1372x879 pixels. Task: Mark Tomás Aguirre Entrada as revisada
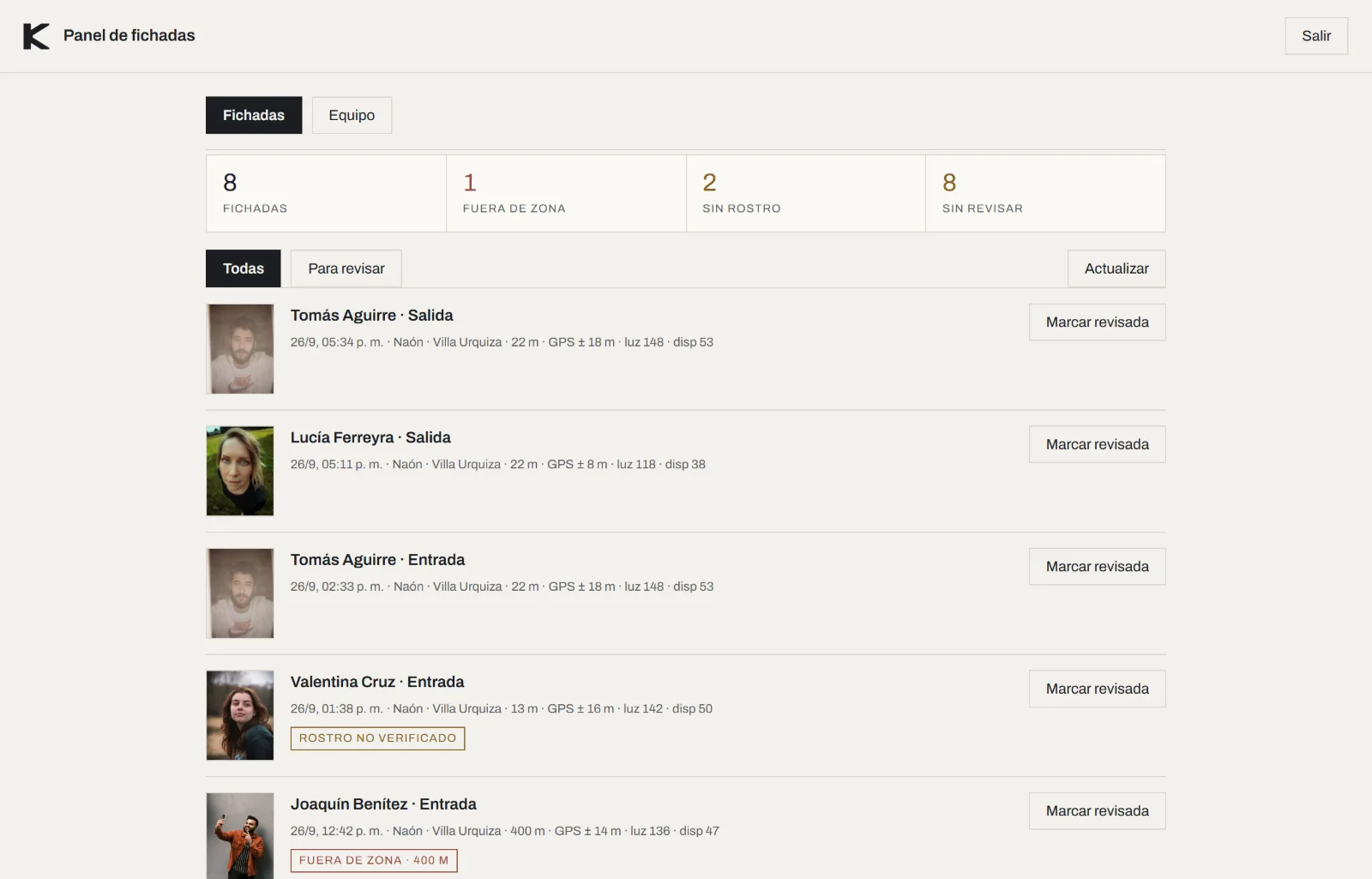(x=1098, y=567)
